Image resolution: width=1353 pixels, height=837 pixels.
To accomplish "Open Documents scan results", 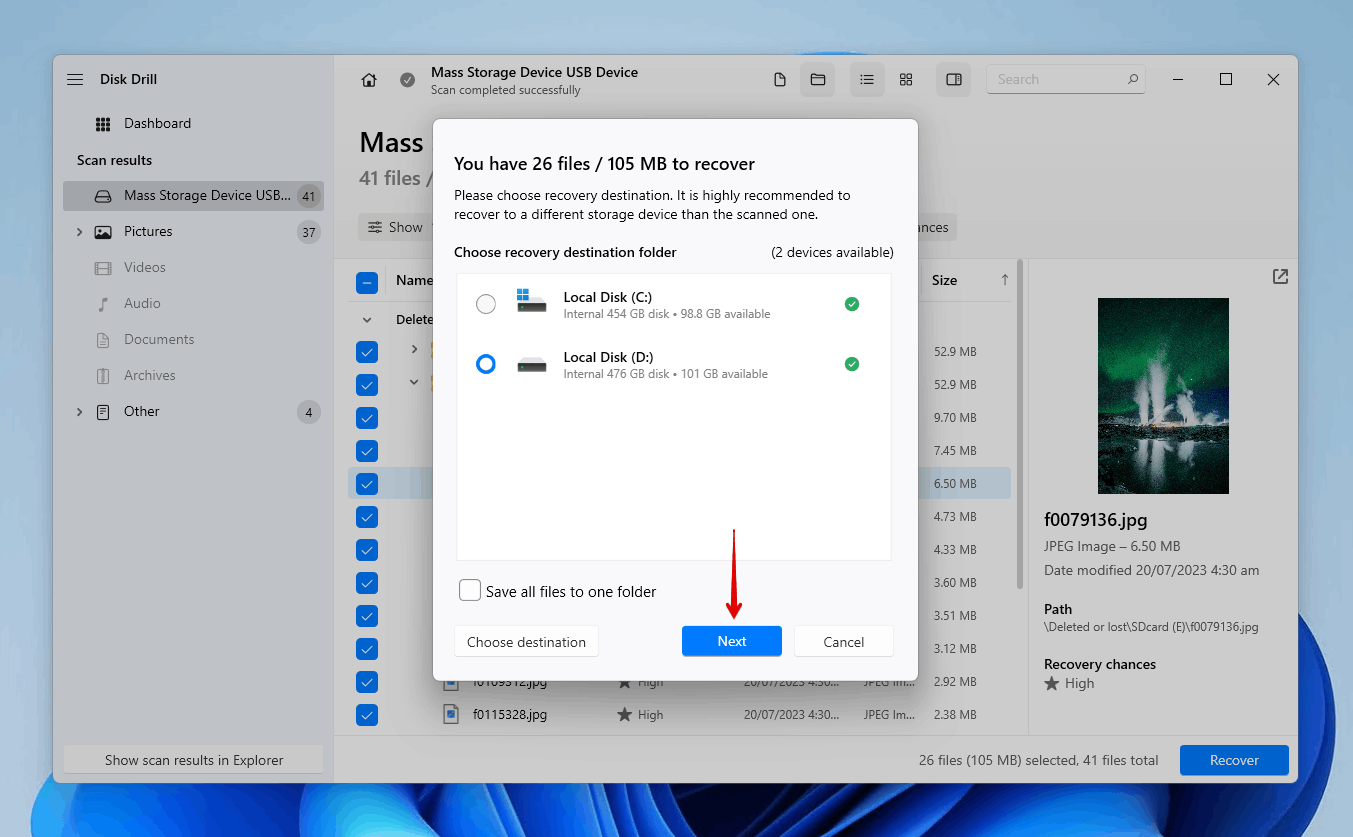I will [x=159, y=340].
